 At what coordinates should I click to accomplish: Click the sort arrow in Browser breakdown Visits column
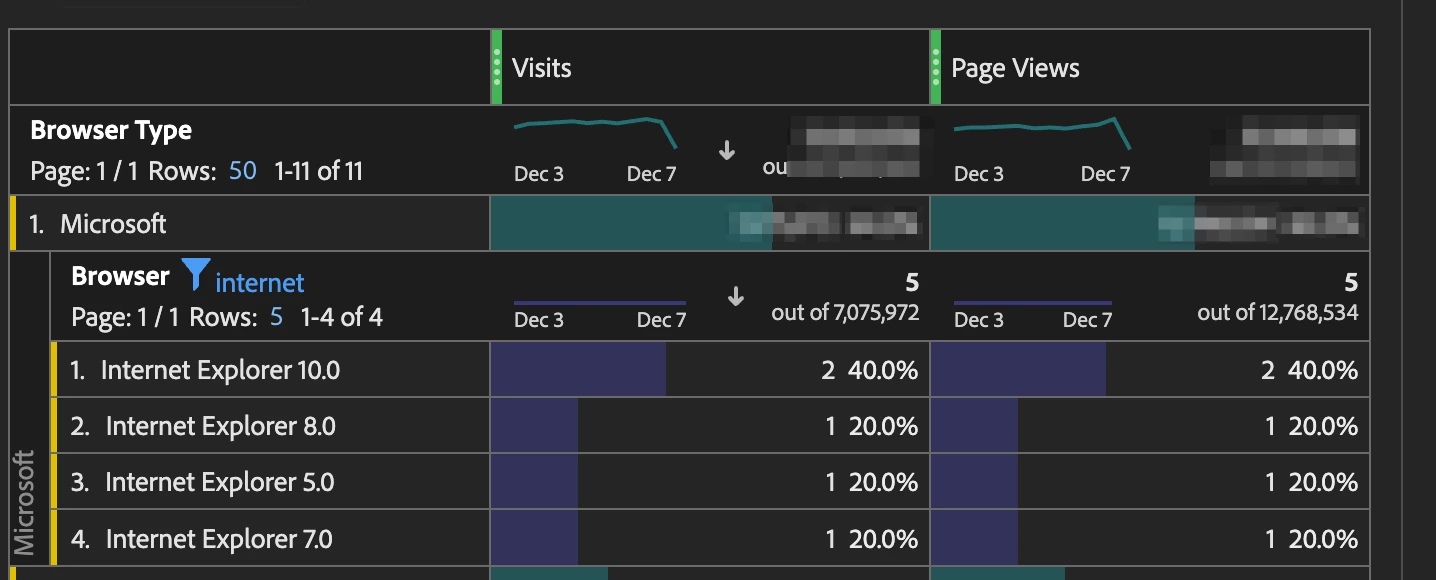(736, 297)
